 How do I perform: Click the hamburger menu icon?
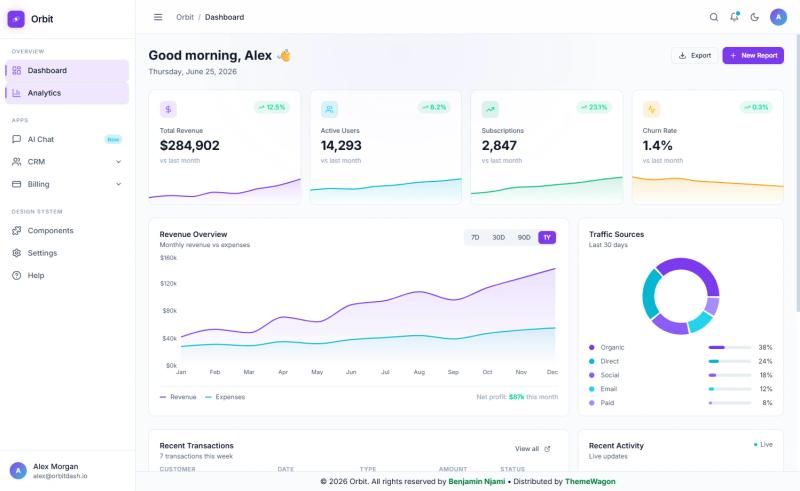click(158, 17)
